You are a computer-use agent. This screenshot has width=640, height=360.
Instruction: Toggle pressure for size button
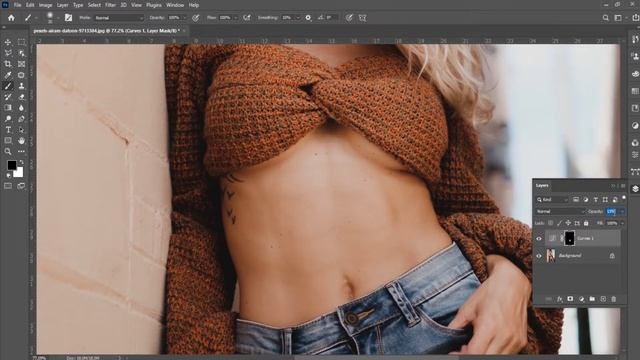pyautogui.click(x=349, y=18)
